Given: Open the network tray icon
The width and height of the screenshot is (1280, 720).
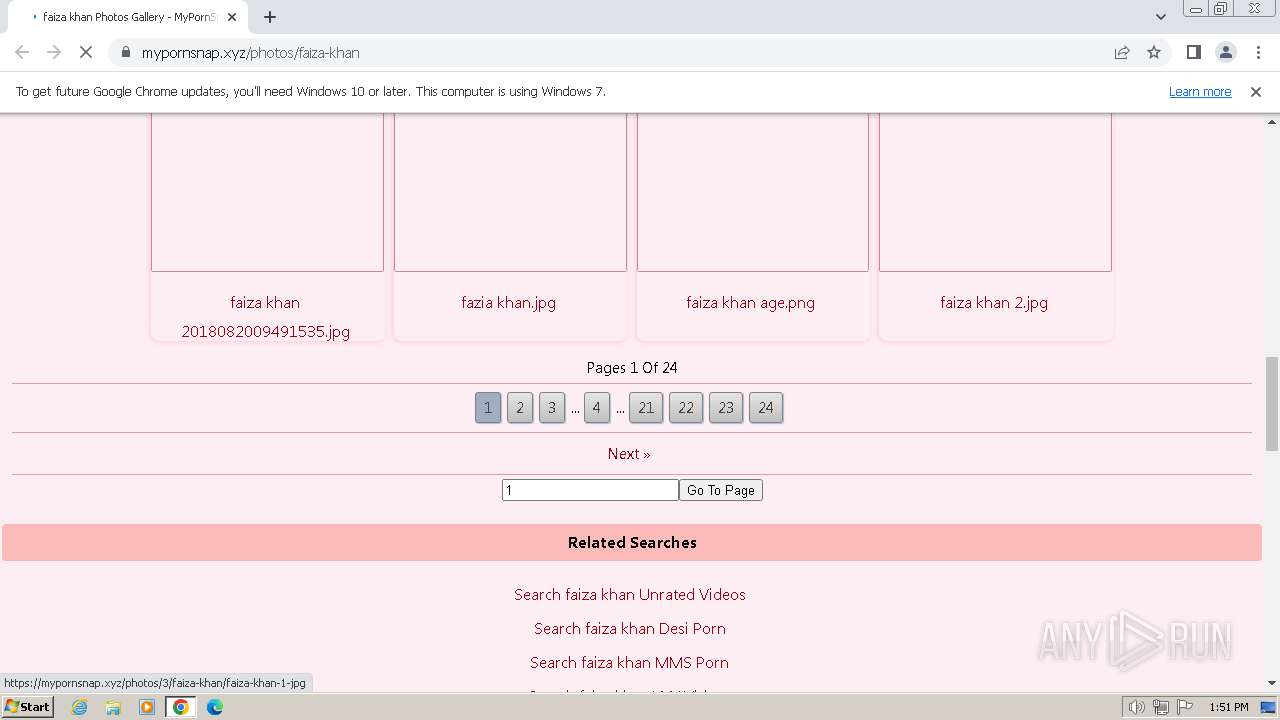Looking at the screenshot, I should point(1161,707).
